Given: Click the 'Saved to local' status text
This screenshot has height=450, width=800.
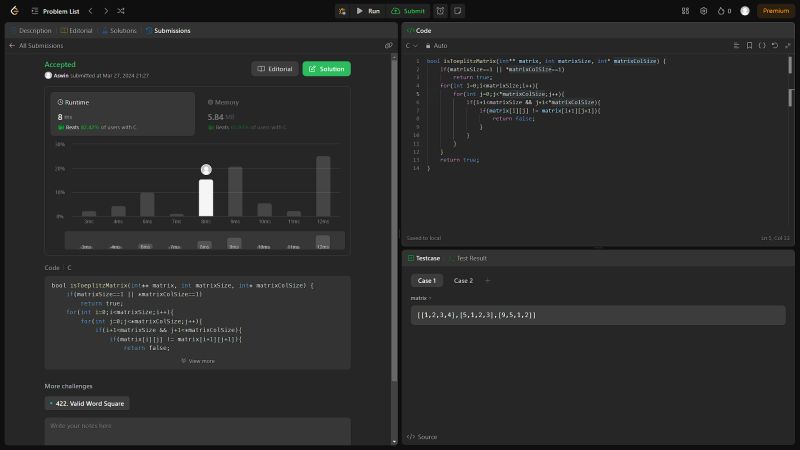Looking at the screenshot, I should (423, 238).
